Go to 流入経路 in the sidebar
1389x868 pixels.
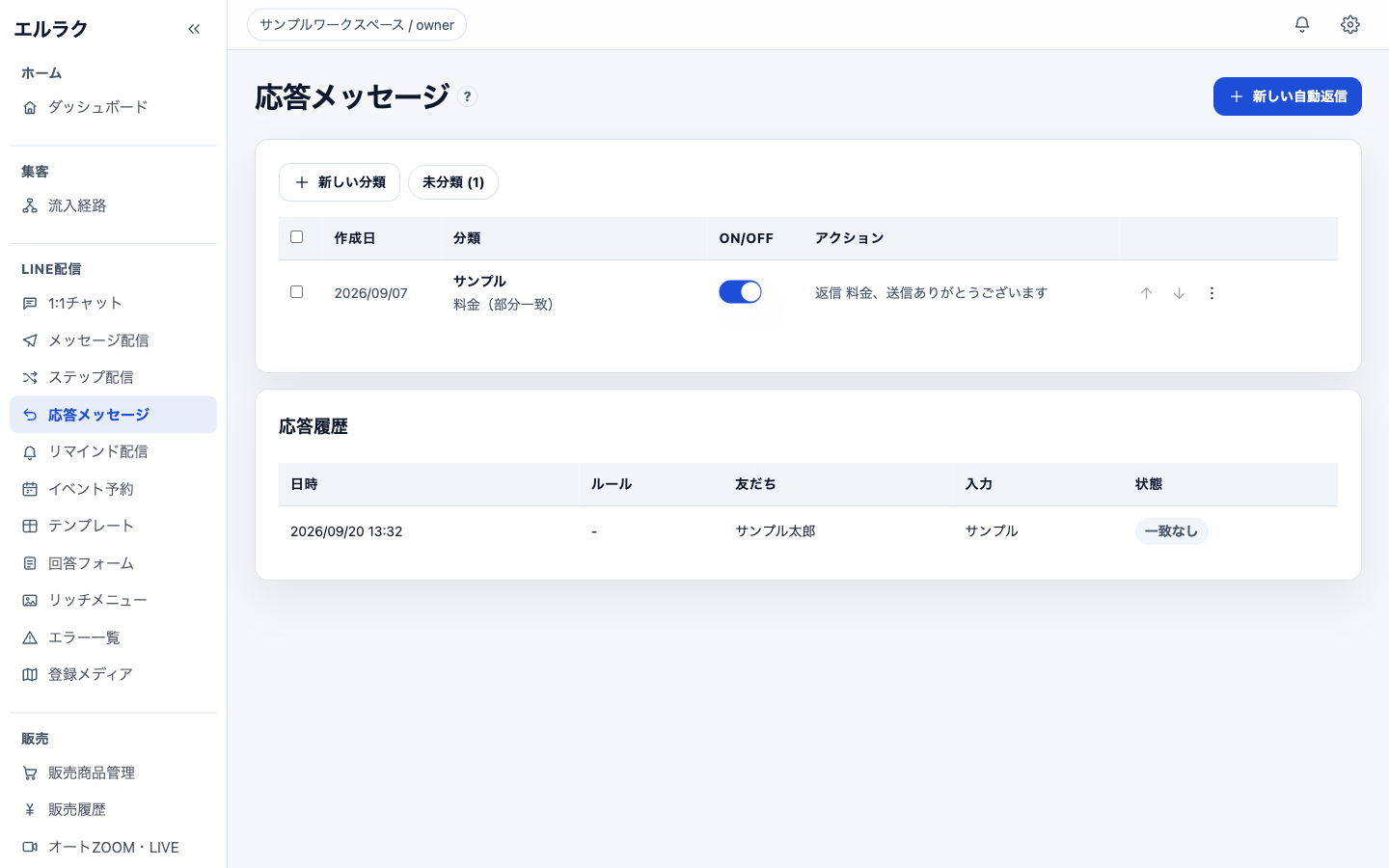(113, 205)
